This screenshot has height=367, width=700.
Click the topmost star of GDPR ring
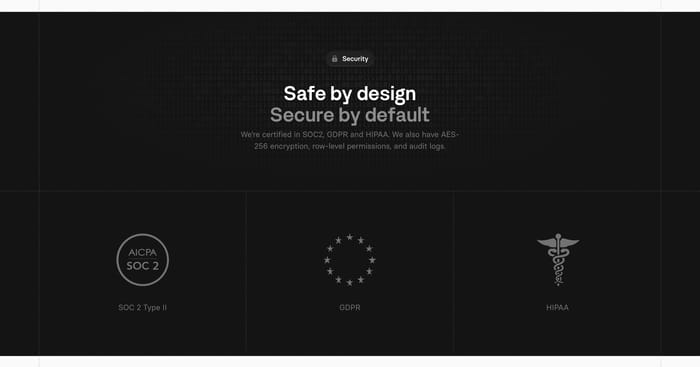click(x=350, y=237)
